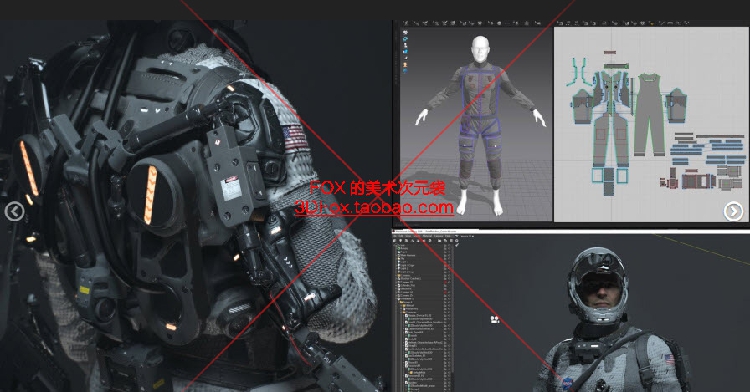Toggle visibility of Shadow Catcher 1
This screenshot has height=392, width=750.
point(445,279)
